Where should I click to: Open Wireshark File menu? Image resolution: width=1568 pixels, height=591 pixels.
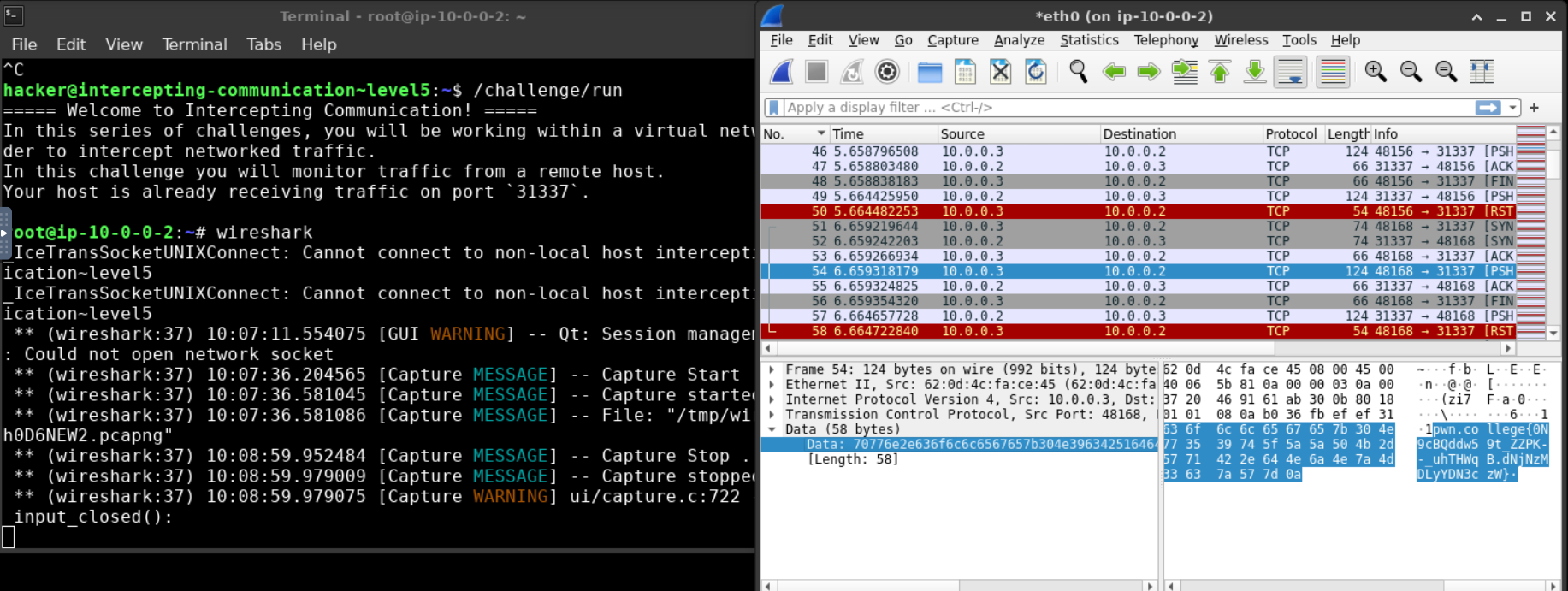coord(781,40)
